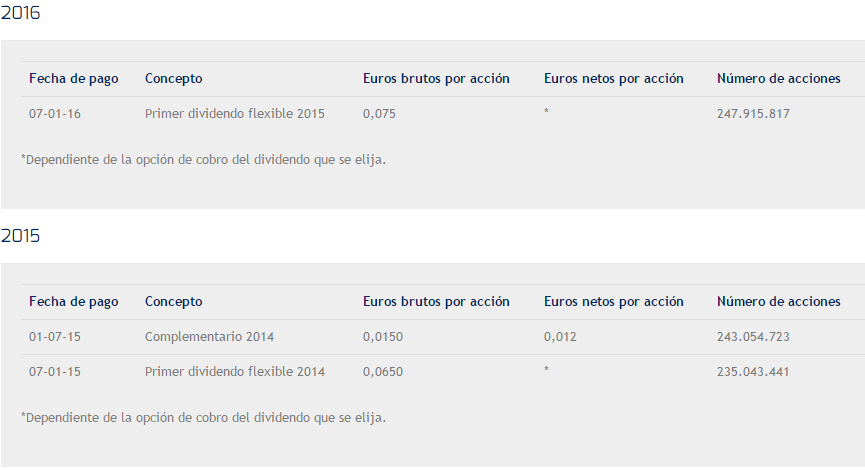
Task: Select the 07-01-16 payment date cell
Action: point(55,114)
